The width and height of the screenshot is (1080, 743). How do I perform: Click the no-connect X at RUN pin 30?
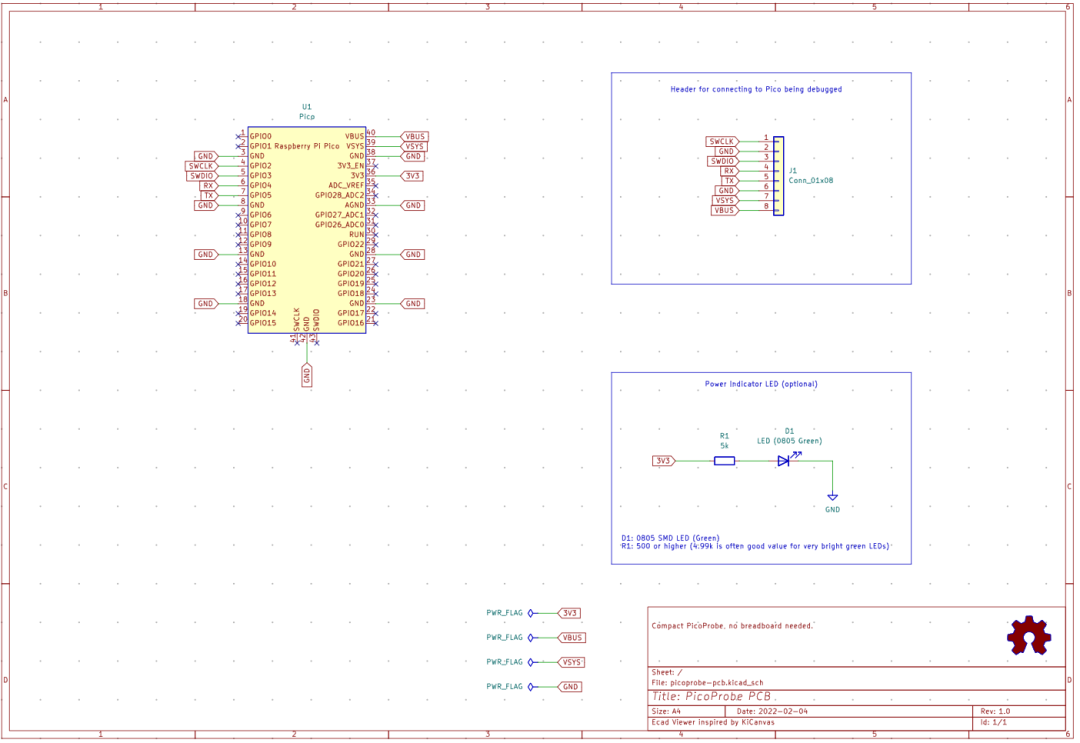375,235
